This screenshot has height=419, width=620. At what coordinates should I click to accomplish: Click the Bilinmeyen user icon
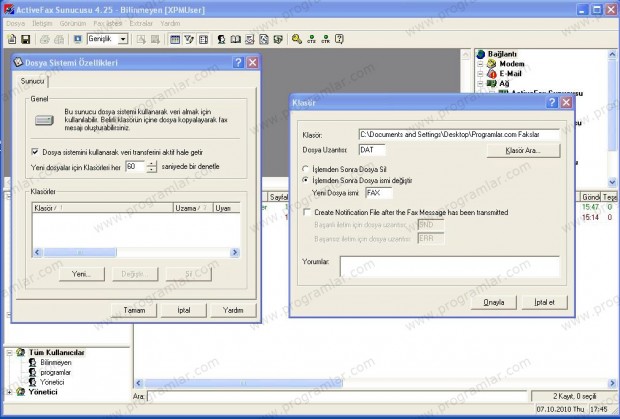tap(32, 362)
